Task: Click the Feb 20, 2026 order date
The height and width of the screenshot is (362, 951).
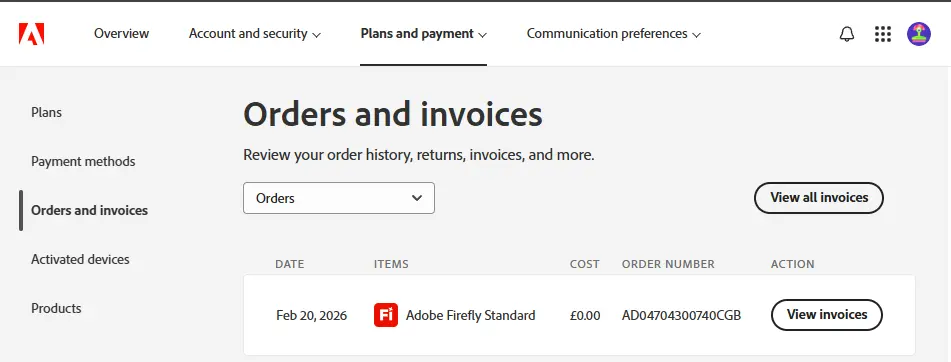Action: click(x=312, y=315)
